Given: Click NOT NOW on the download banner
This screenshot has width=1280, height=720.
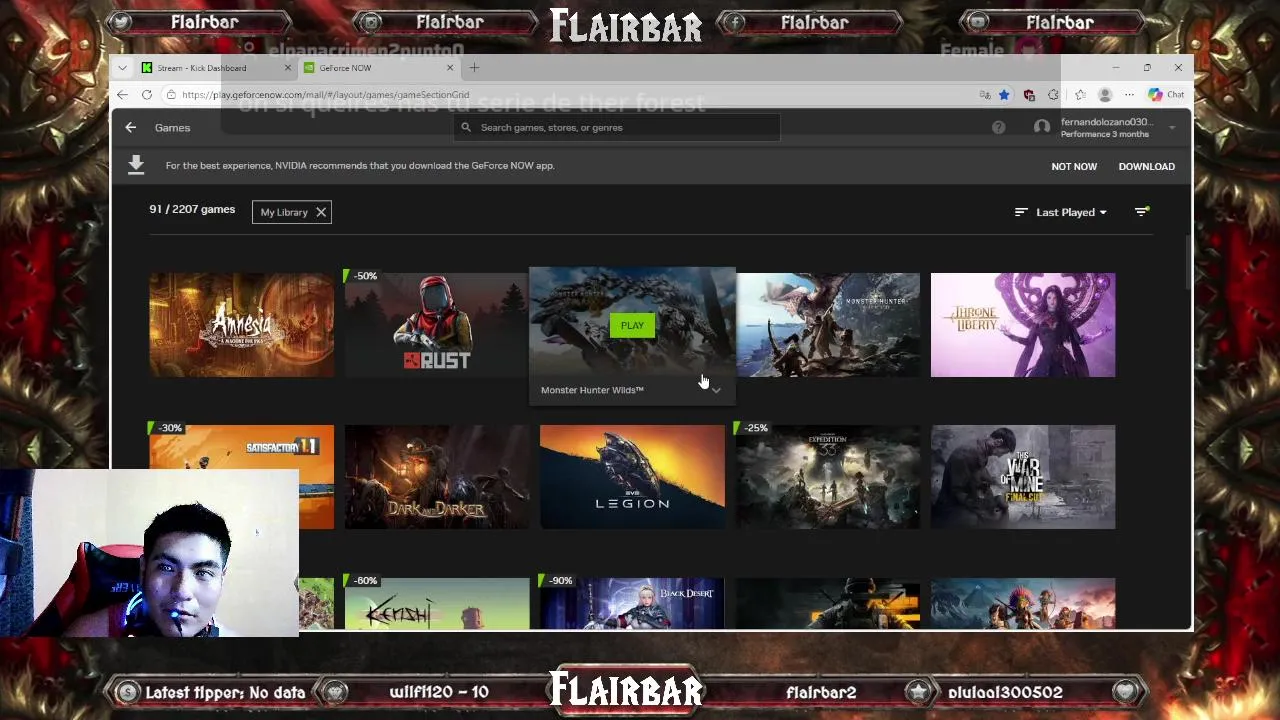Looking at the screenshot, I should 1074,166.
